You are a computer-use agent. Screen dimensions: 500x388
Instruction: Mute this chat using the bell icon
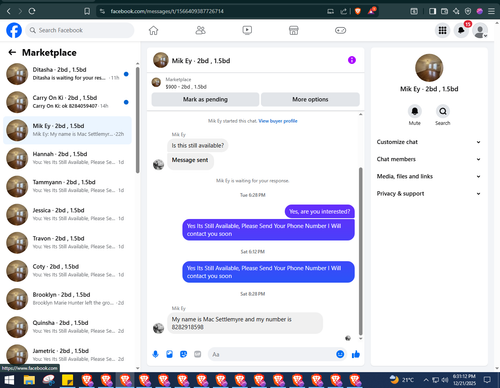(415, 111)
